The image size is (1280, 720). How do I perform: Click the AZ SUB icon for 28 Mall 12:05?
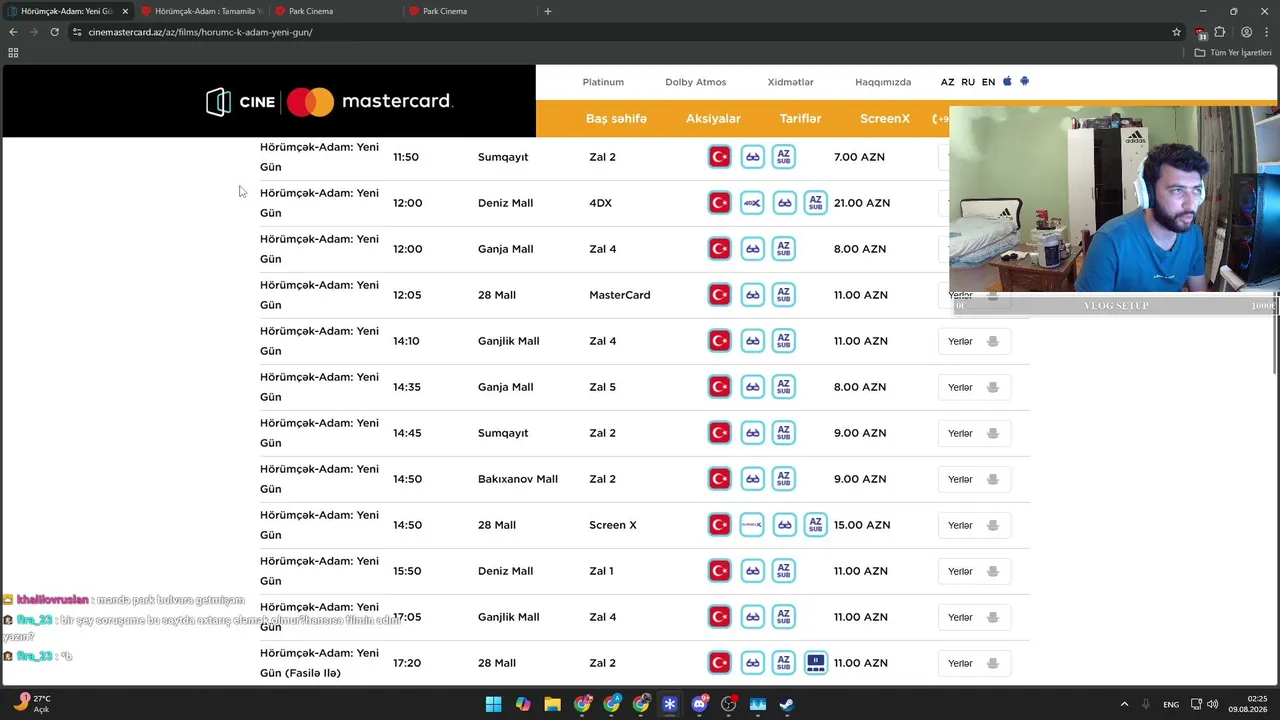[x=784, y=295]
